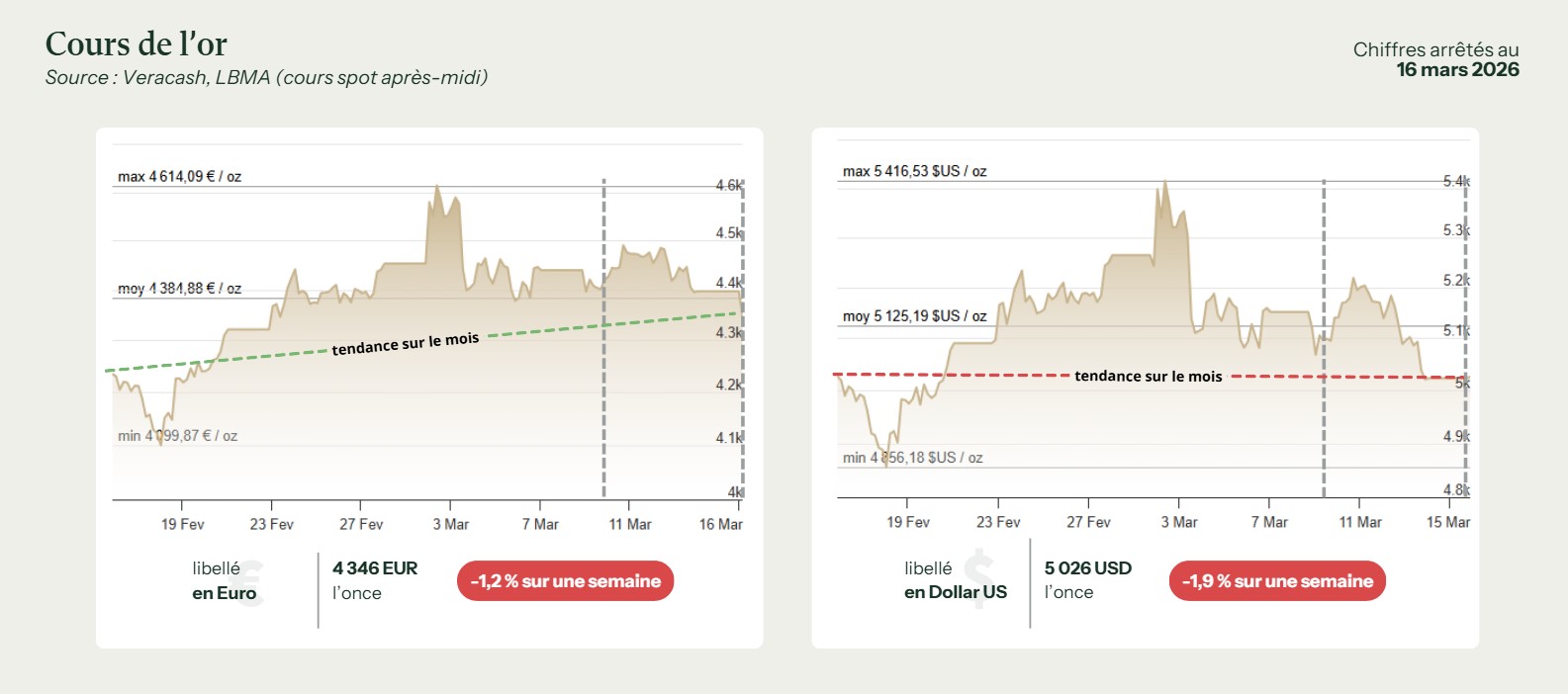Click the "5 026 USD" price value
1568x694 pixels.
(1087, 568)
